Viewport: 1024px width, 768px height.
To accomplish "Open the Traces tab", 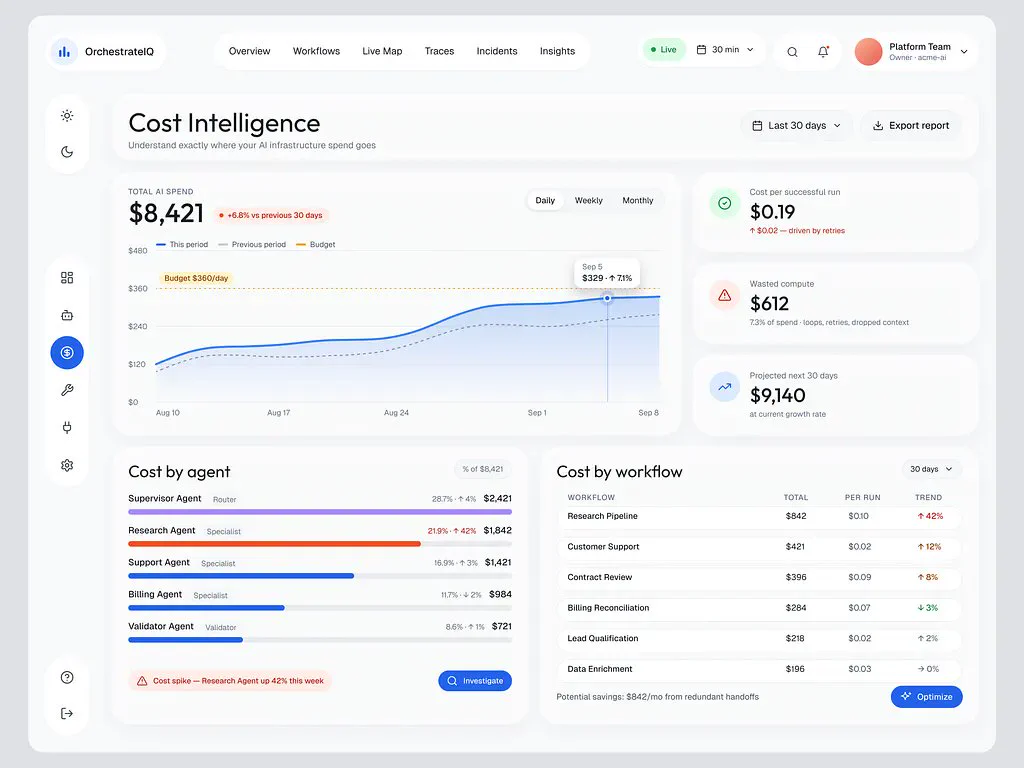I will tap(439, 51).
